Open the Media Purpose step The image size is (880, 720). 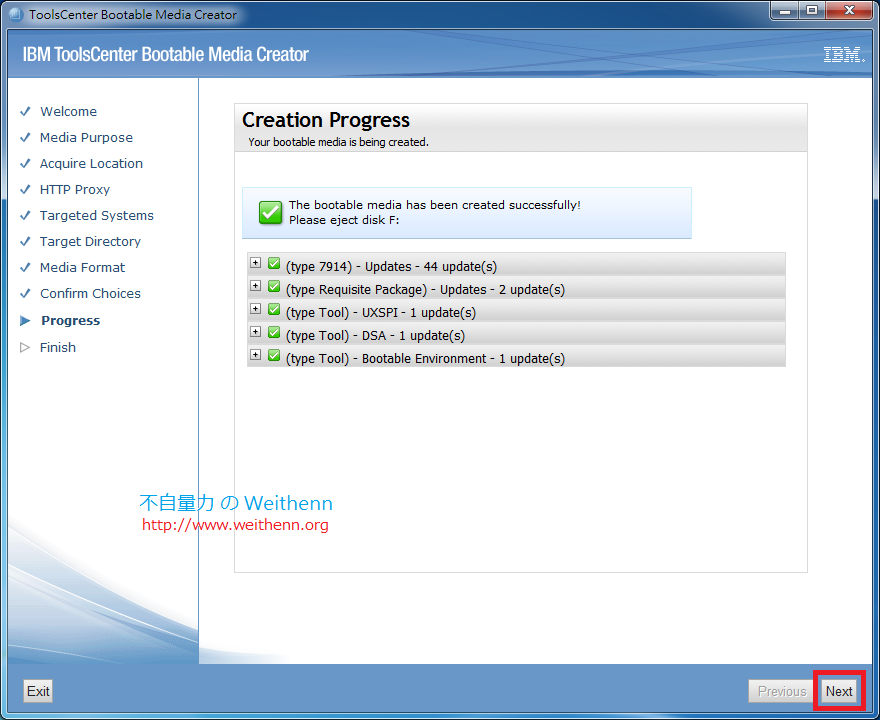click(86, 137)
